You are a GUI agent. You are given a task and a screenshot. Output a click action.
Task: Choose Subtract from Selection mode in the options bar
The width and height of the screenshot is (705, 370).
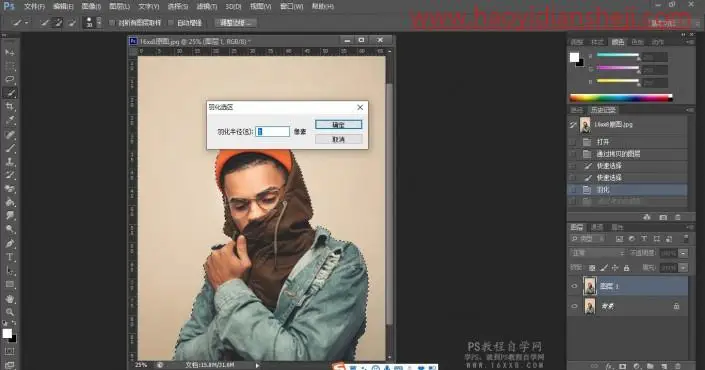(72, 22)
